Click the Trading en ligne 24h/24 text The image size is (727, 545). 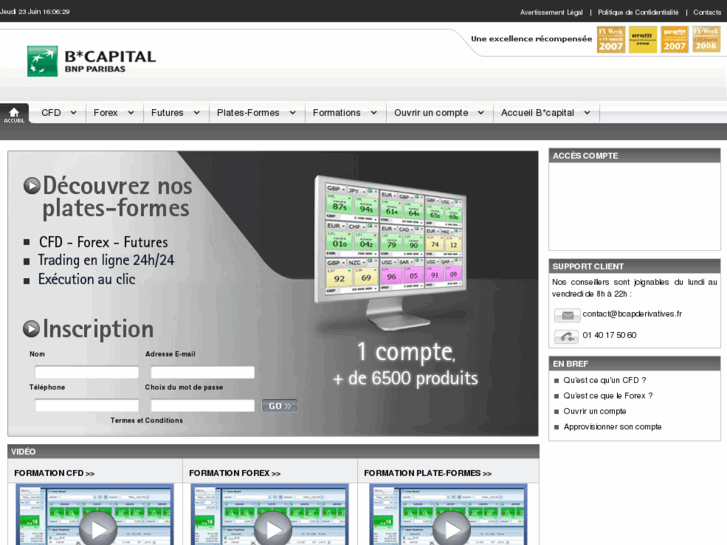(x=106, y=260)
